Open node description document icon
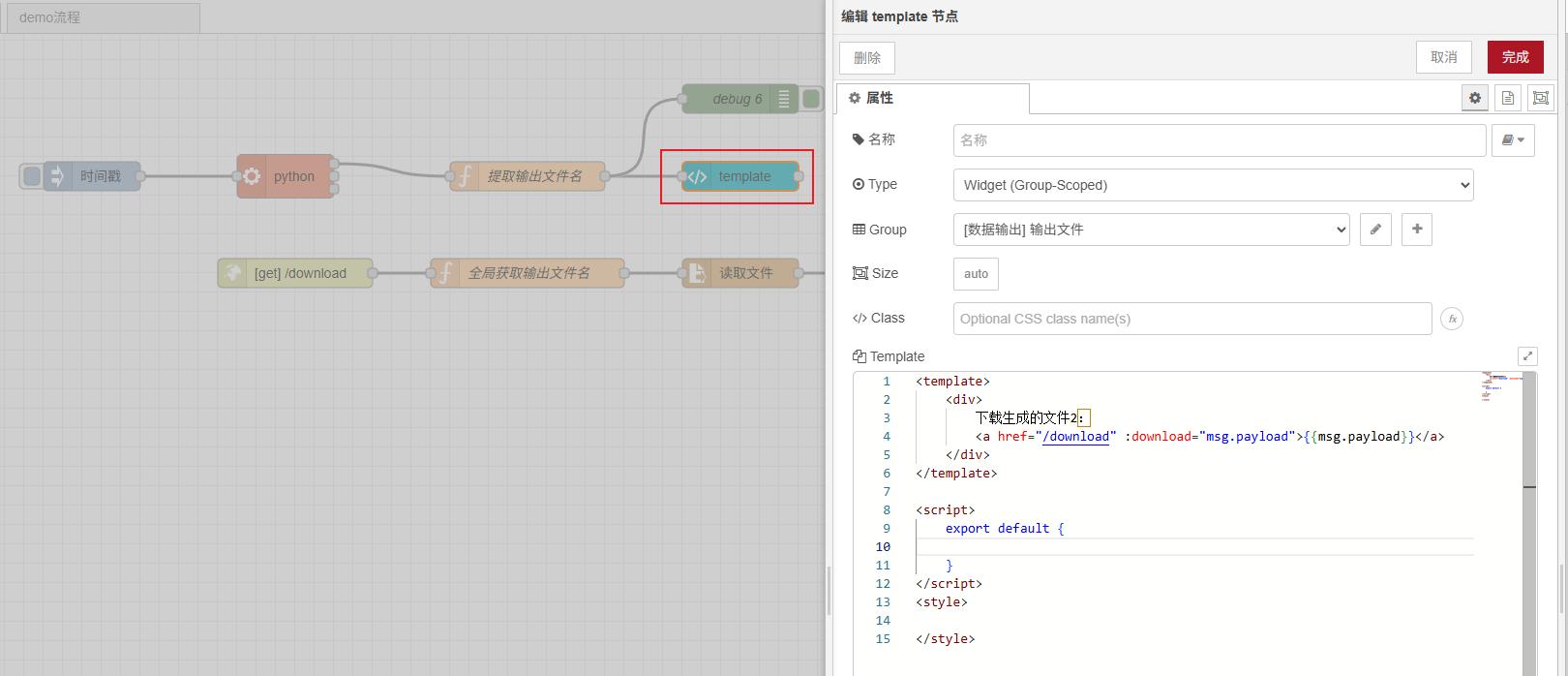 pos(1508,98)
